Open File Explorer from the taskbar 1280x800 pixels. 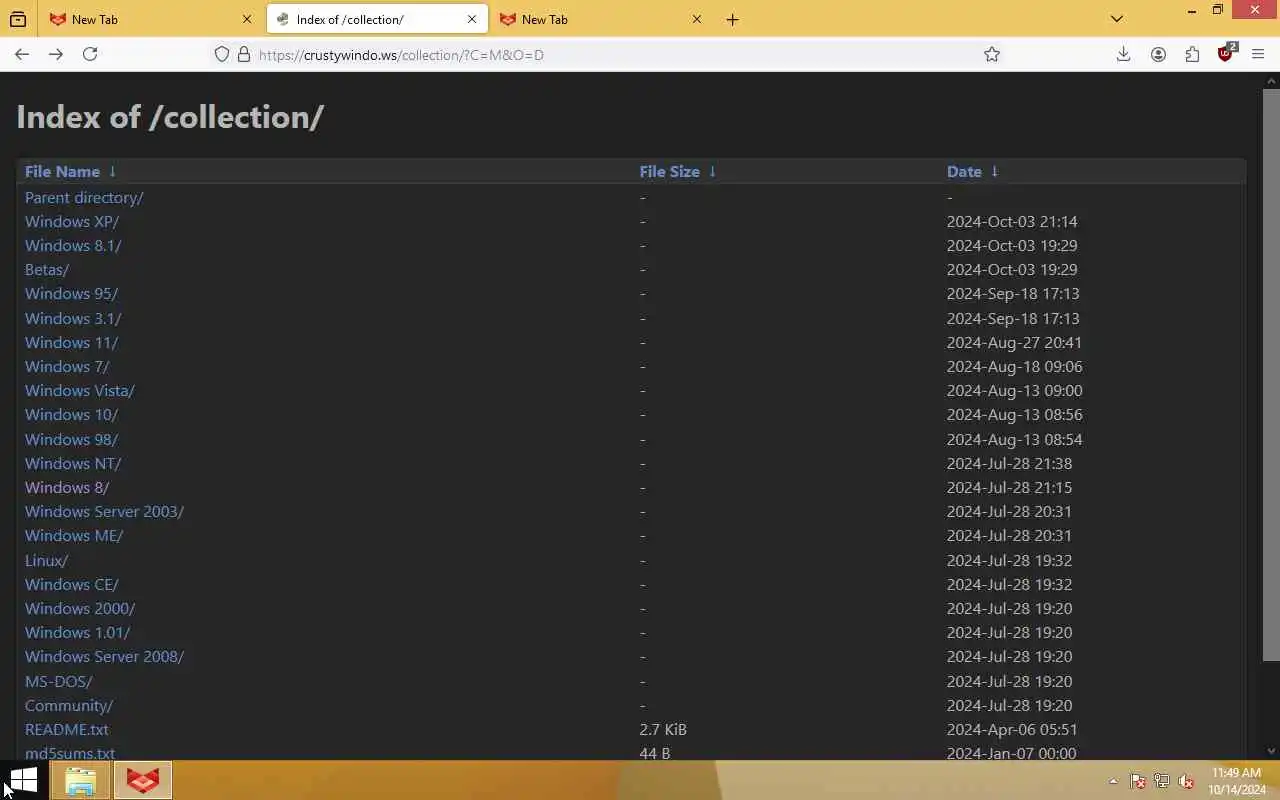coord(81,781)
